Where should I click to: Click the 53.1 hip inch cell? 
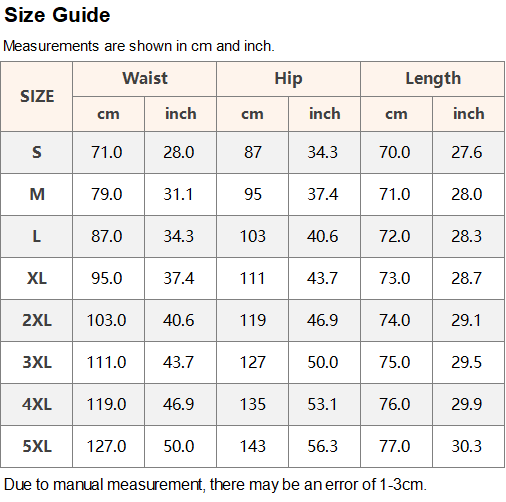pos(322,404)
